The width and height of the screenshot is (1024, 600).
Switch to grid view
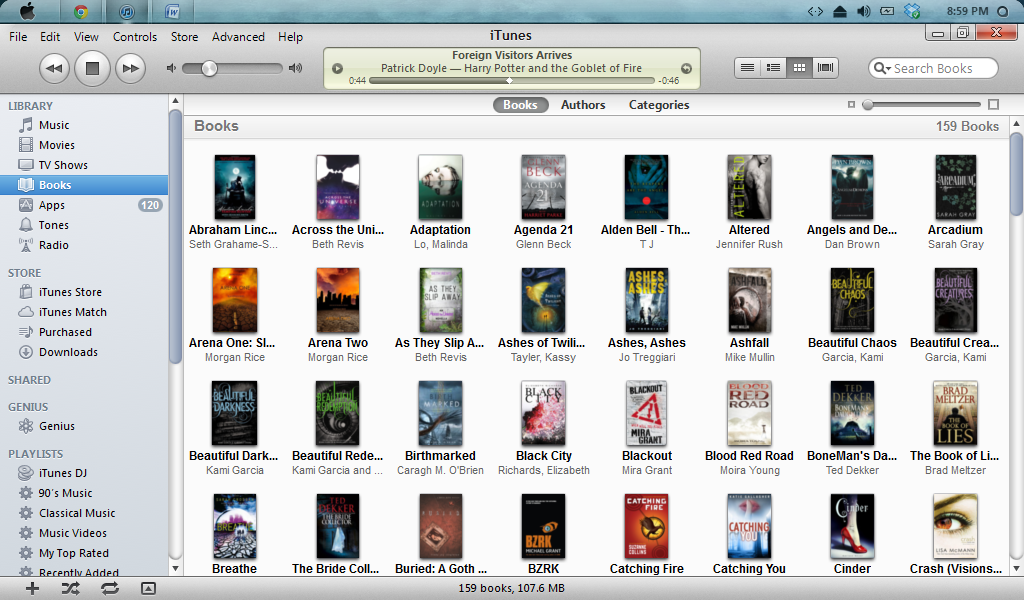(x=799, y=68)
